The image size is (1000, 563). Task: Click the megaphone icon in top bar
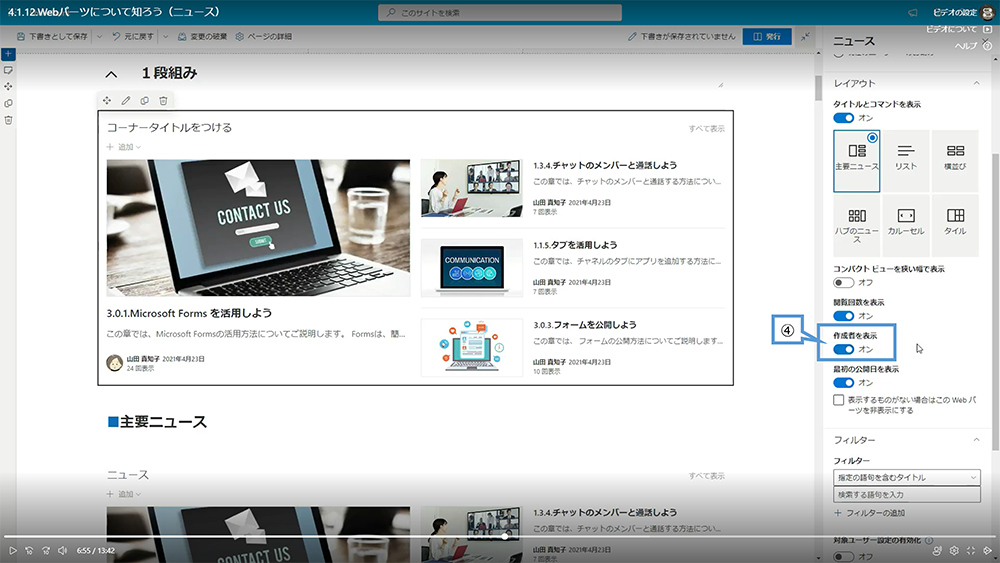click(x=913, y=13)
